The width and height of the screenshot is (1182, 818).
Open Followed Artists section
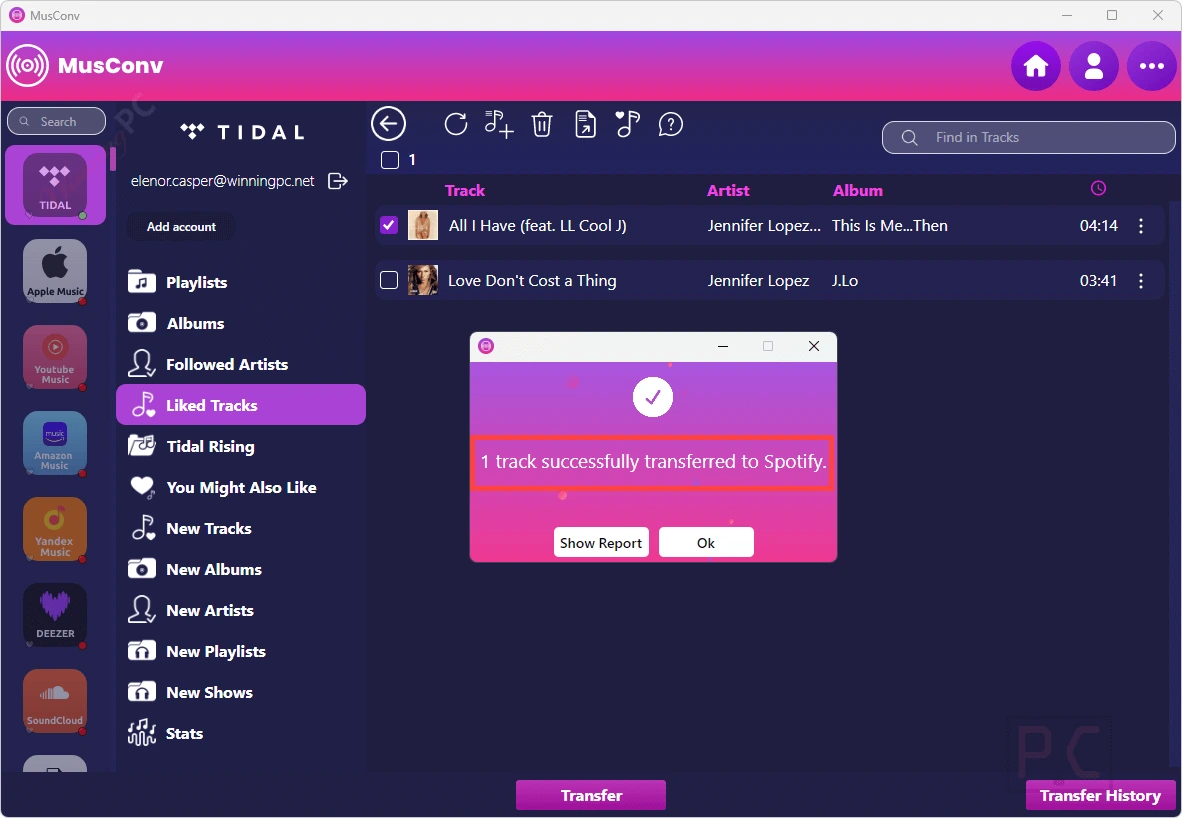241,365
